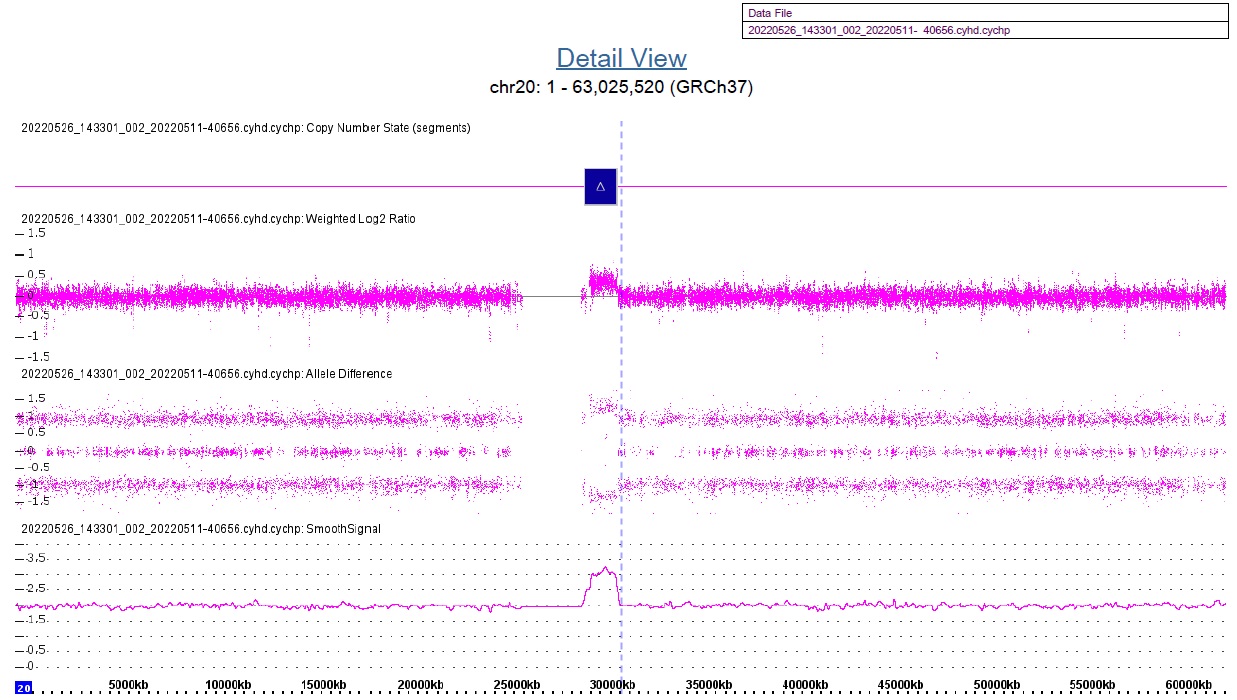This screenshot has height=700, width=1237.
Task: Click the elevated Log2 Ratio cluster near 30000kb
Action: coord(602,280)
